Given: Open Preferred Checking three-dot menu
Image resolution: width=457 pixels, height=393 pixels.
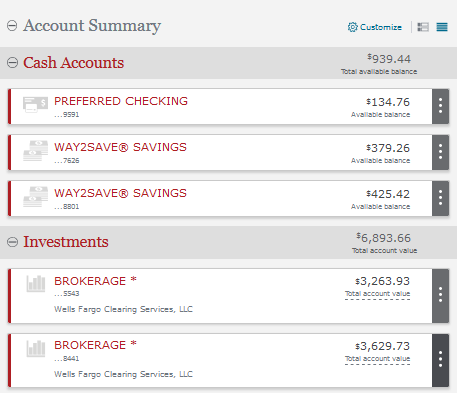Looking at the screenshot, I should (440, 106).
